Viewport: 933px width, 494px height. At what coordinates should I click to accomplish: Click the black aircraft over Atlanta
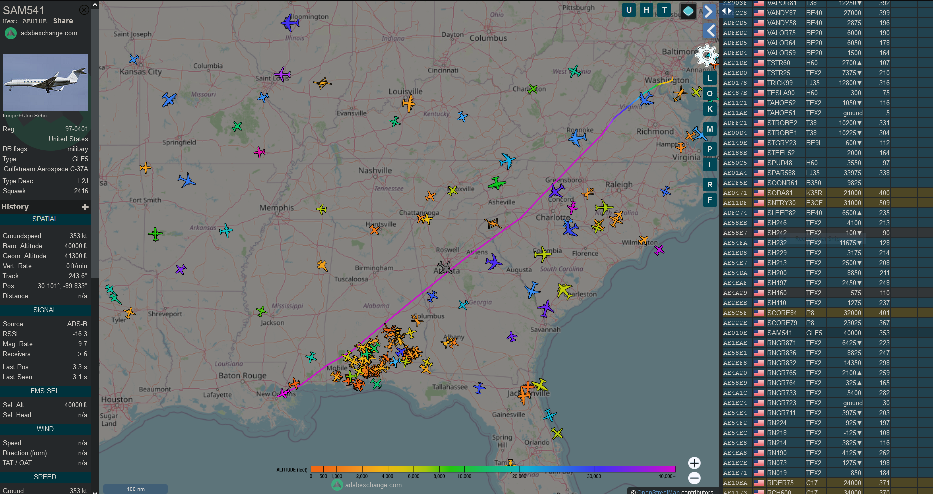click(444, 267)
